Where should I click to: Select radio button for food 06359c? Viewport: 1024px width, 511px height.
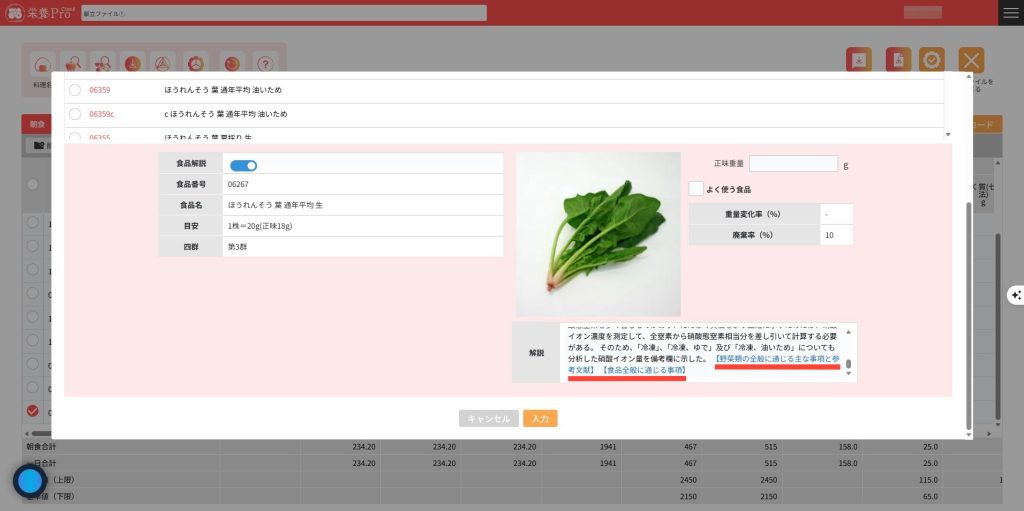click(75, 114)
